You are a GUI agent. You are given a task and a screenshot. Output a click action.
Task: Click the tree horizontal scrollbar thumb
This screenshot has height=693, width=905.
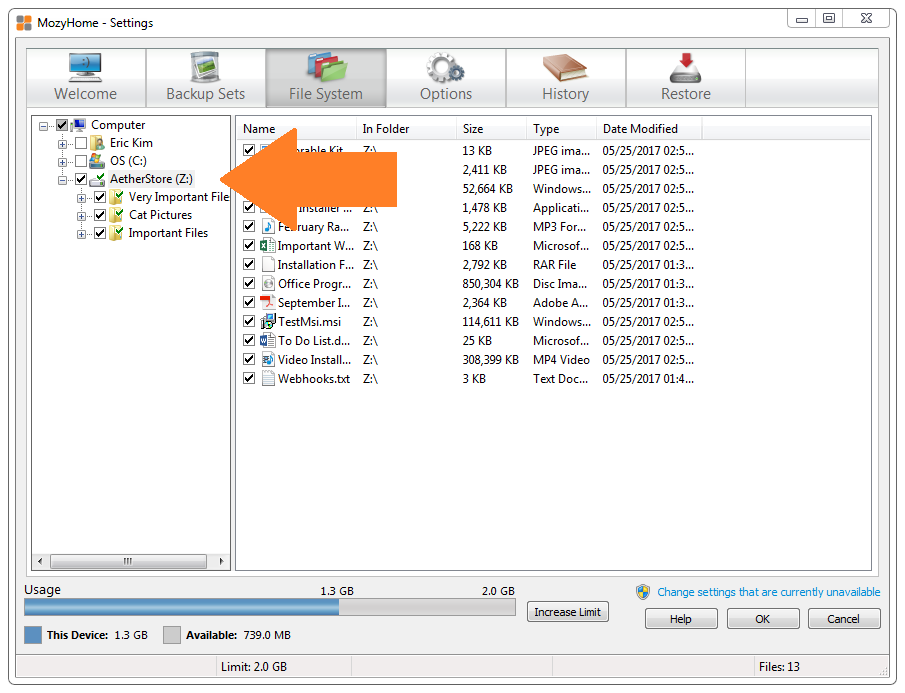point(128,561)
